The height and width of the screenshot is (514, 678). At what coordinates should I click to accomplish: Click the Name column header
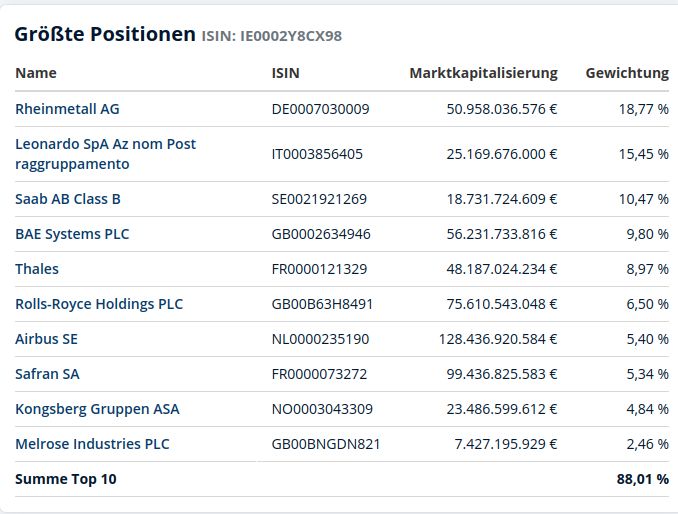(36, 73)
